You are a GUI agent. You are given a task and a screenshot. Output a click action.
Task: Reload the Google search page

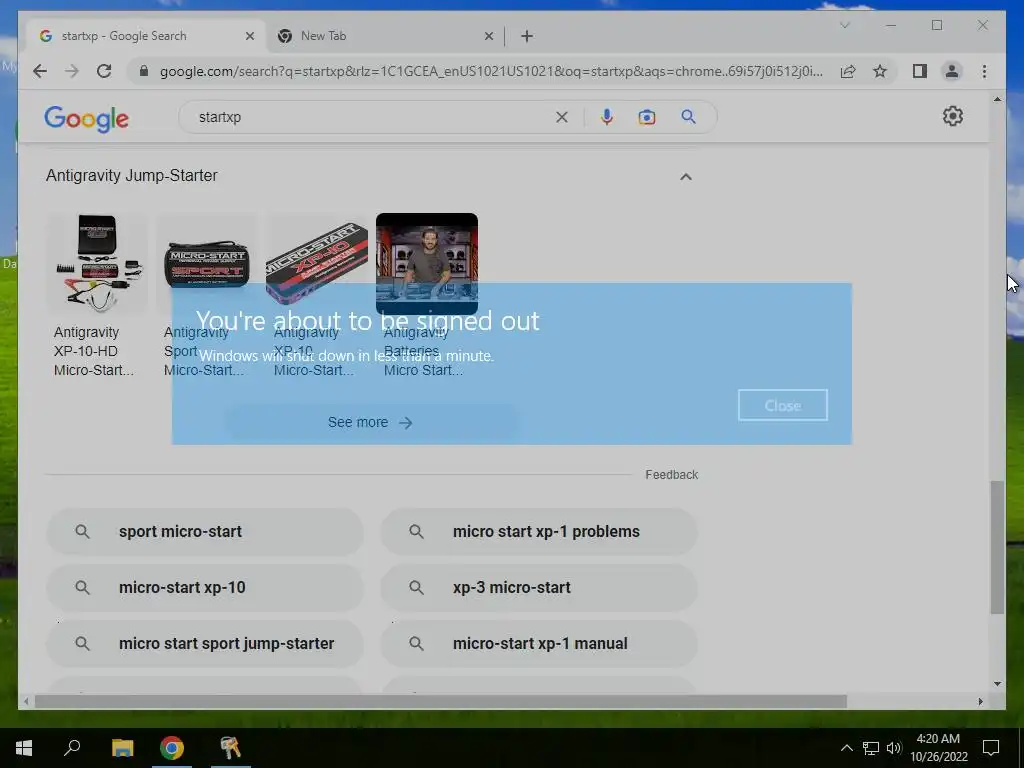click(104, 71)
